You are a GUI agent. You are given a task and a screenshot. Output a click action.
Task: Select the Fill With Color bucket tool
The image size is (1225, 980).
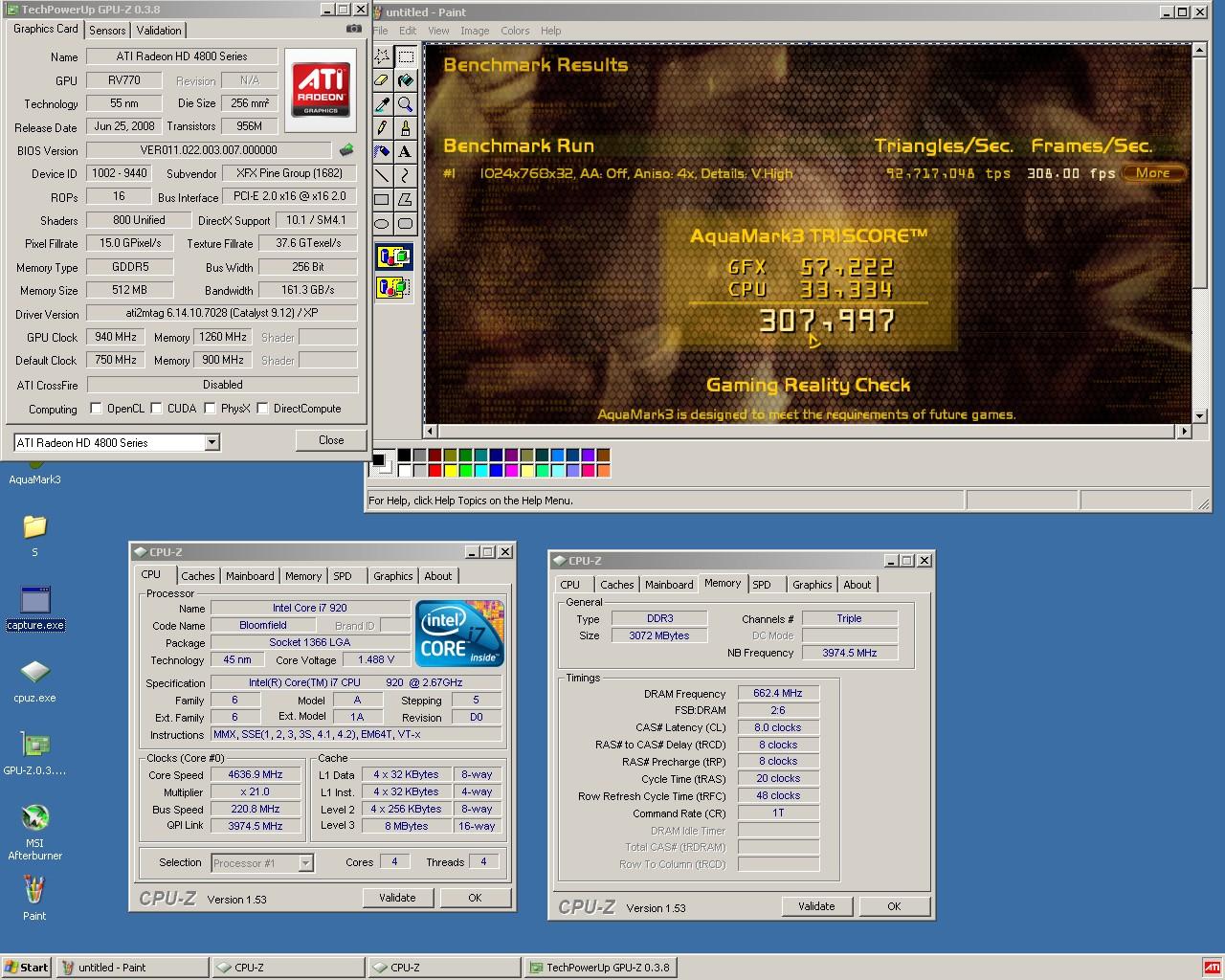click(406, 80)
